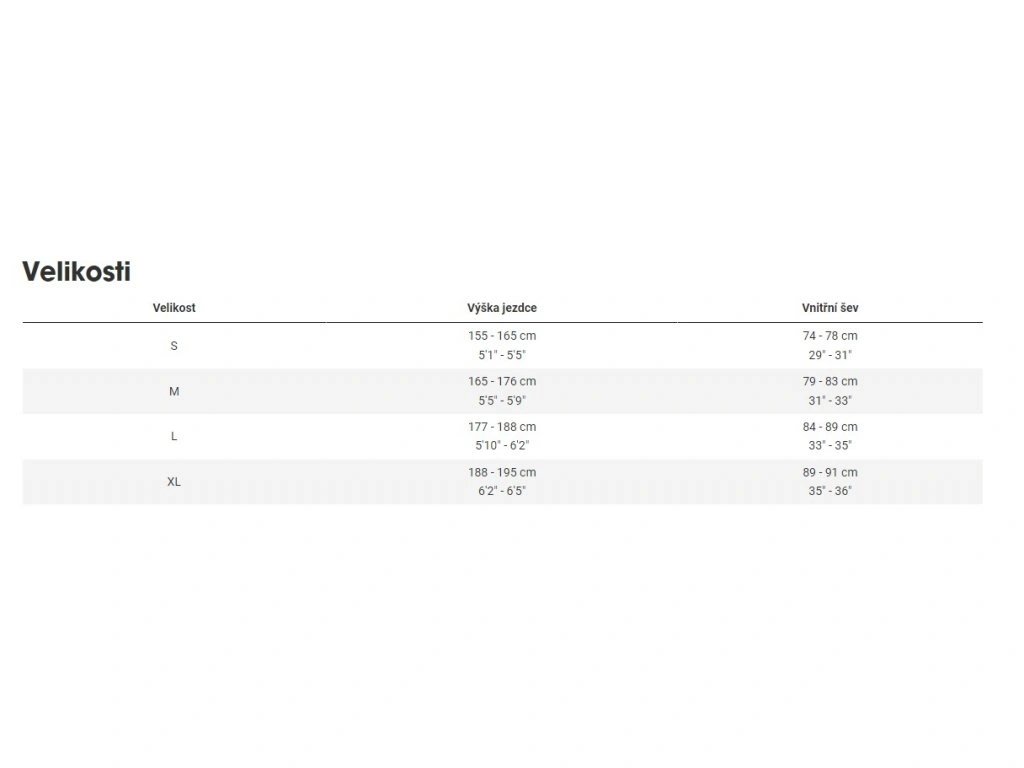Click the 89 - 91 cm inseam value

[x=830, y=472]
